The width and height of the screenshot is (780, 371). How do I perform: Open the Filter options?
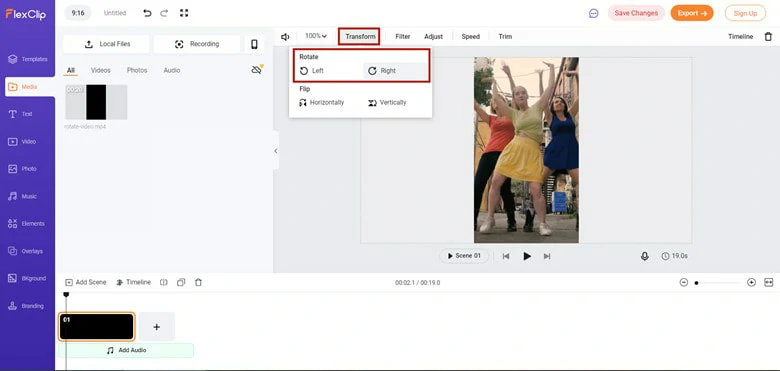403,37
